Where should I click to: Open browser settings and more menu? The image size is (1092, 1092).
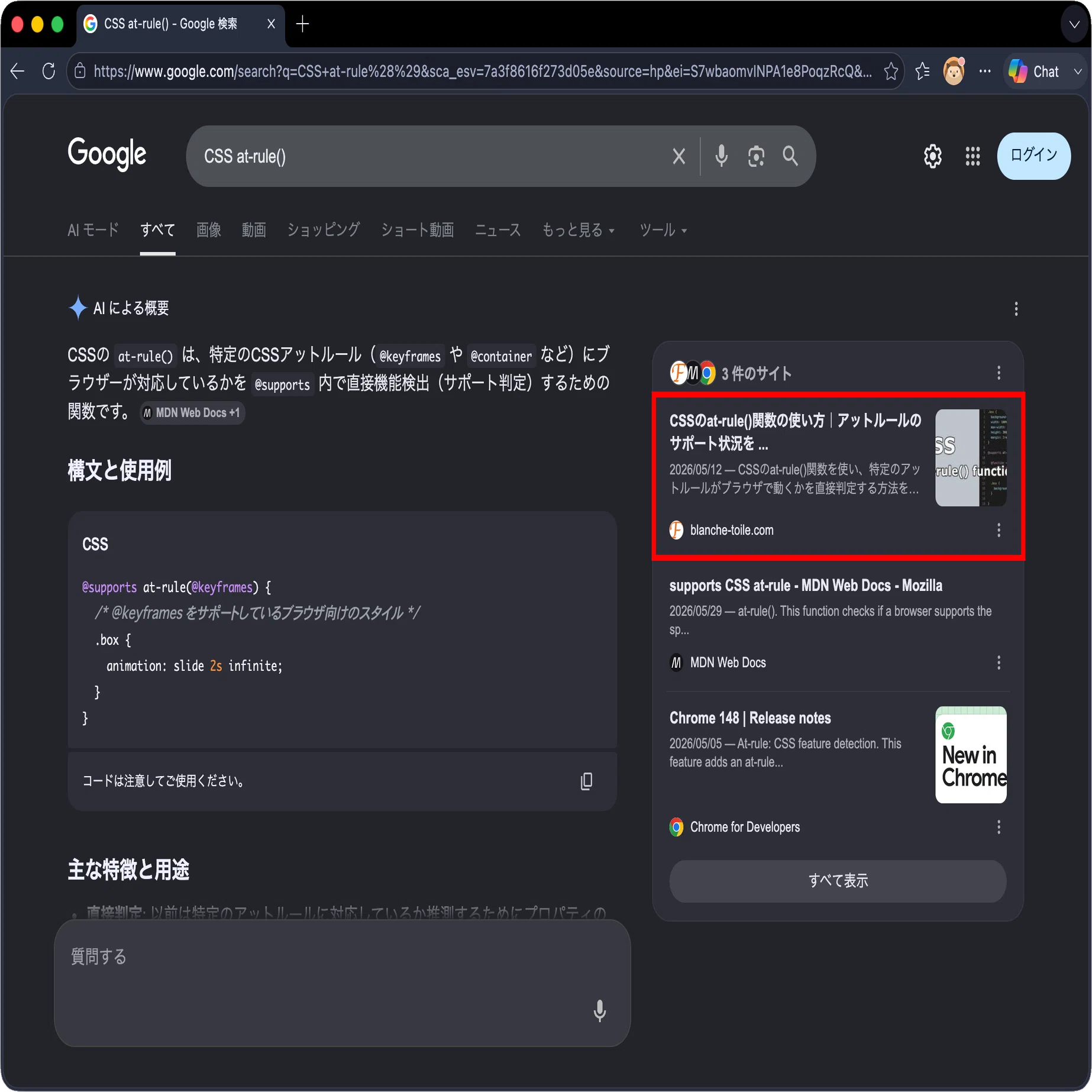click(x=985, y=72)
